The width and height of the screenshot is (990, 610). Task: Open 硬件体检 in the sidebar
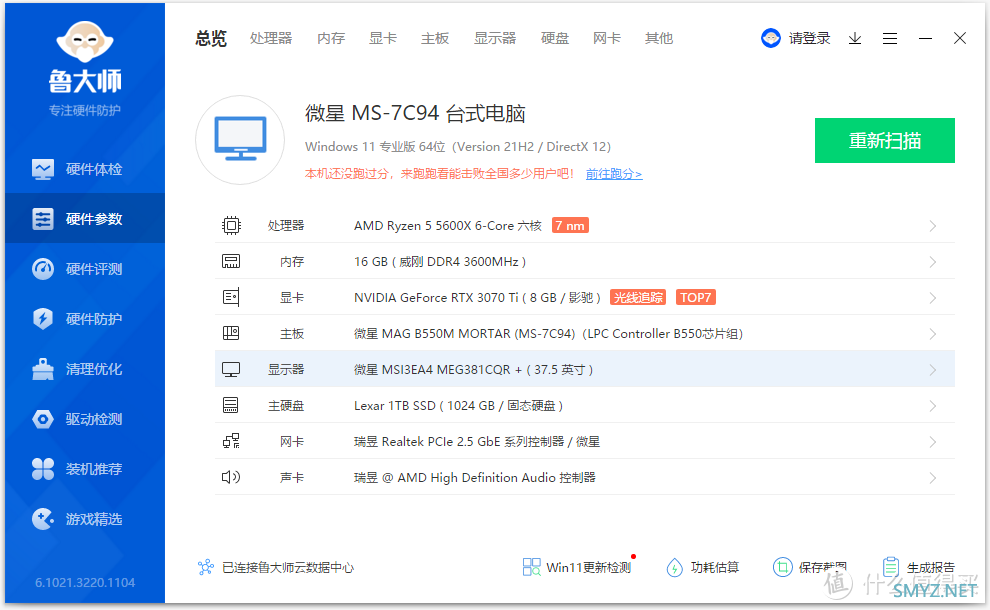point(85,169)
